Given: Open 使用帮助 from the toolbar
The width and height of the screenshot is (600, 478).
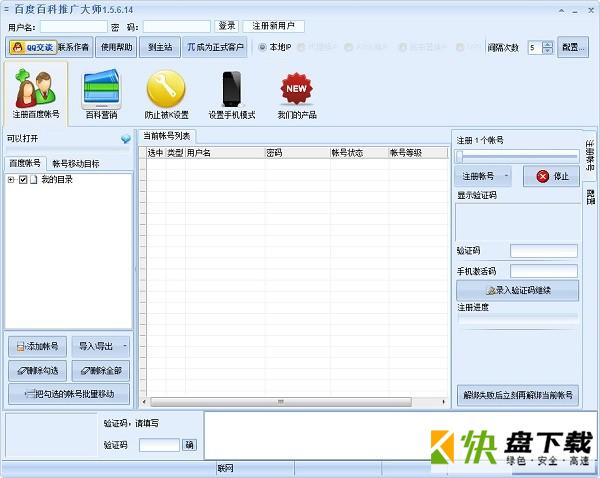Looking at the screenshot, I should point(116,47).
